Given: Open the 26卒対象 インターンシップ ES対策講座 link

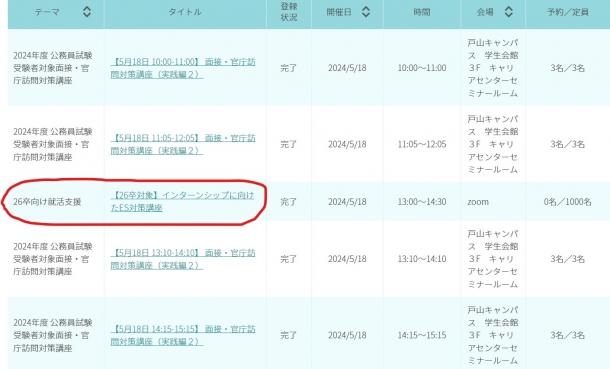Looking at the screenshot, I should [182, 201].
